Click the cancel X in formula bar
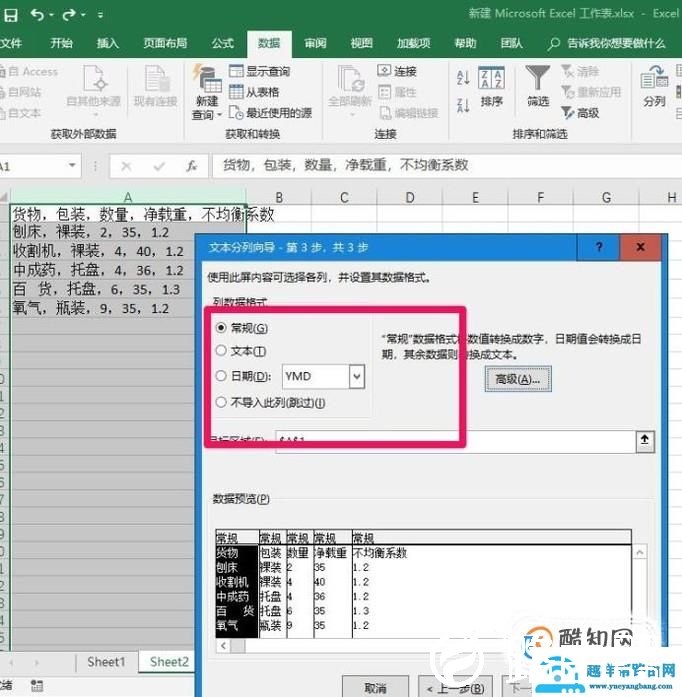 tap(126, 166)
